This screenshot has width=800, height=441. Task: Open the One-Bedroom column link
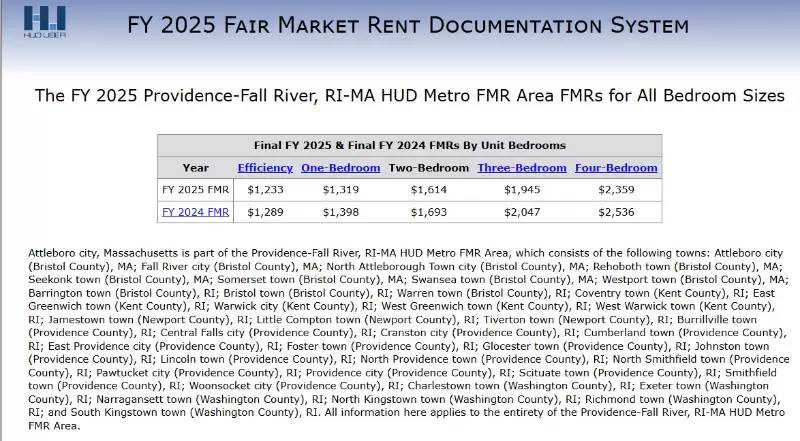[340, 168]
